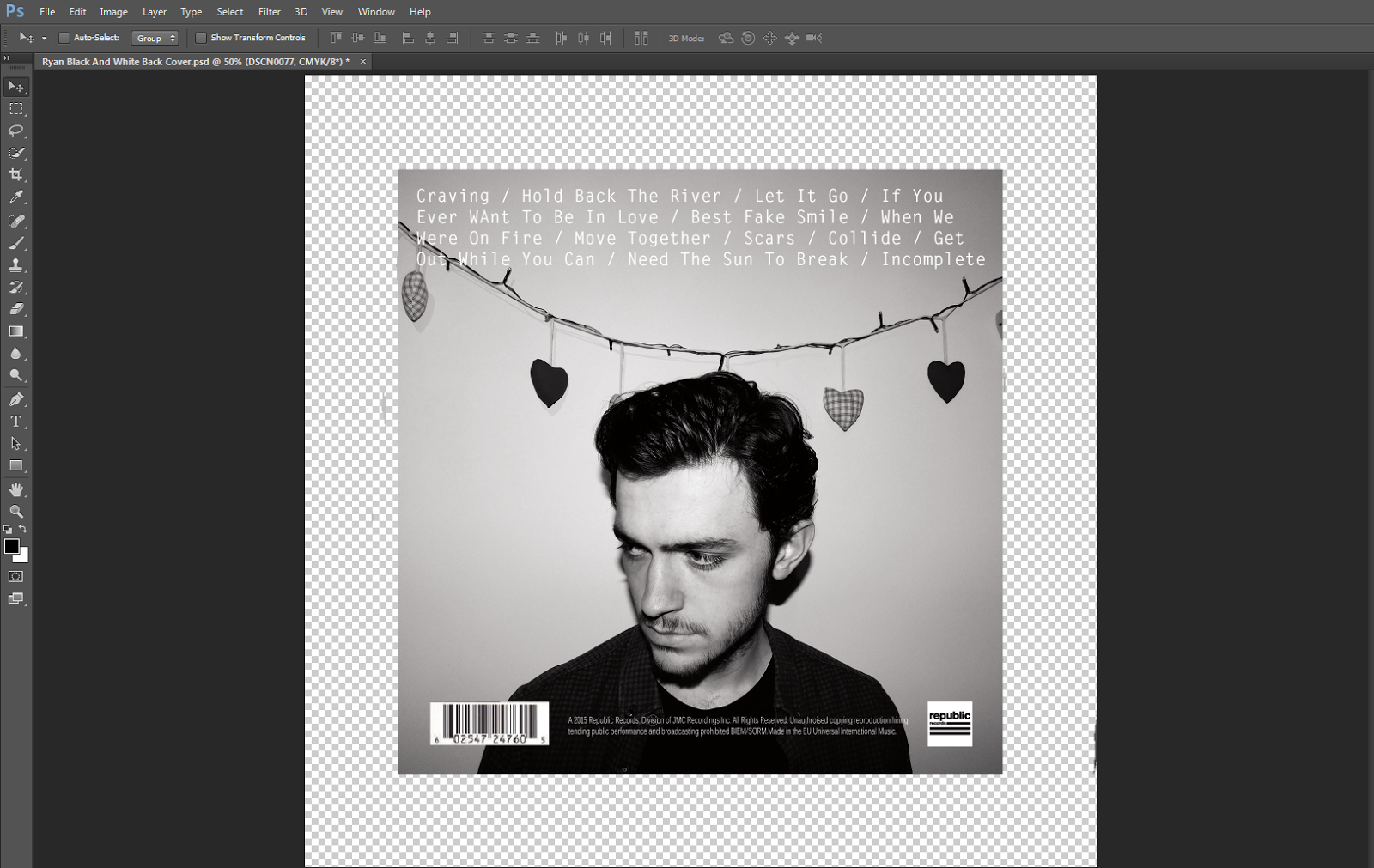1374x868 pixels.
Task: Open the Auto-Select Group dropdown
Action: (155, 38)
